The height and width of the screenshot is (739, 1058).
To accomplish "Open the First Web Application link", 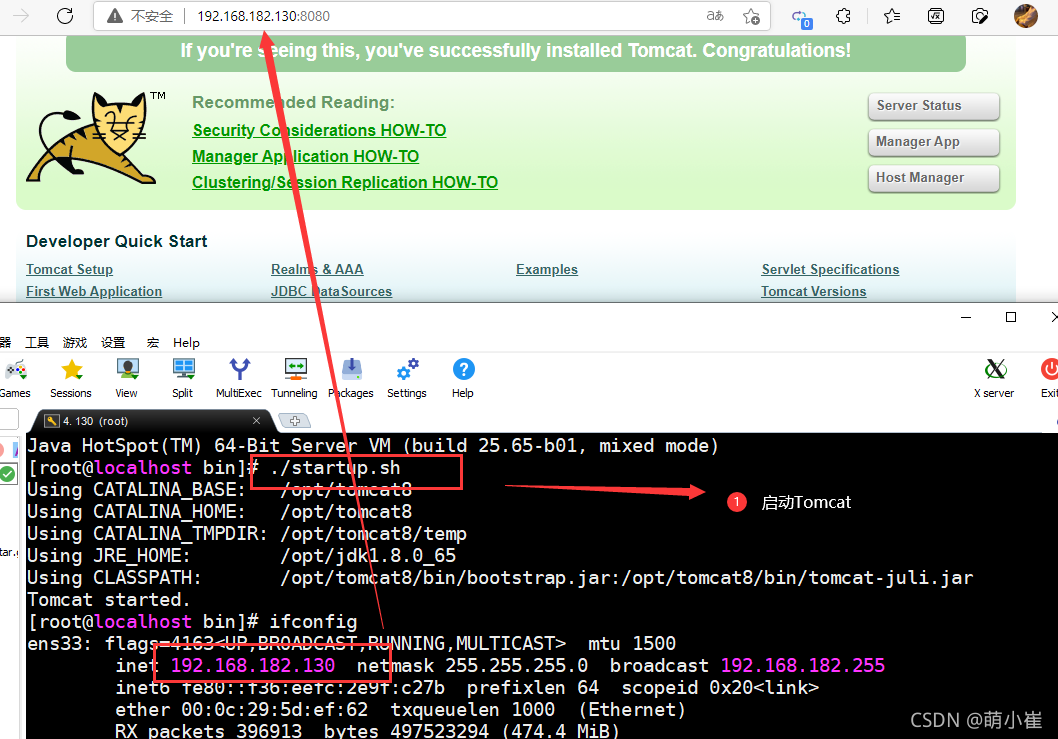I will (94, 292).
